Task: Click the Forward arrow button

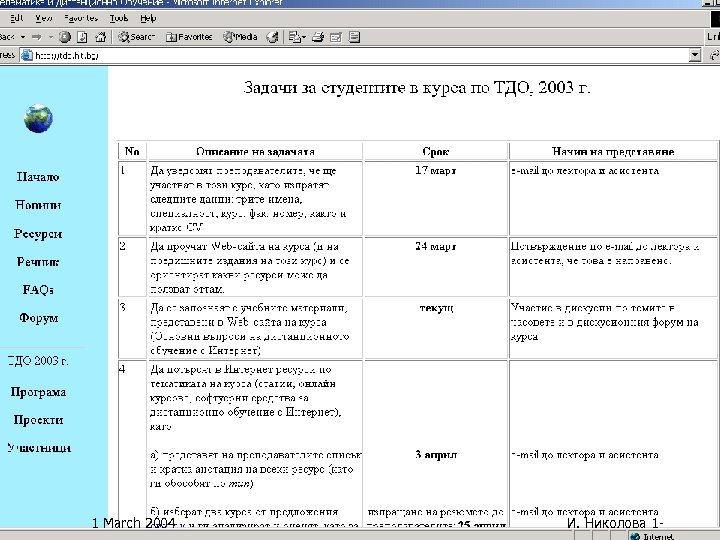Action: (38, 37)
